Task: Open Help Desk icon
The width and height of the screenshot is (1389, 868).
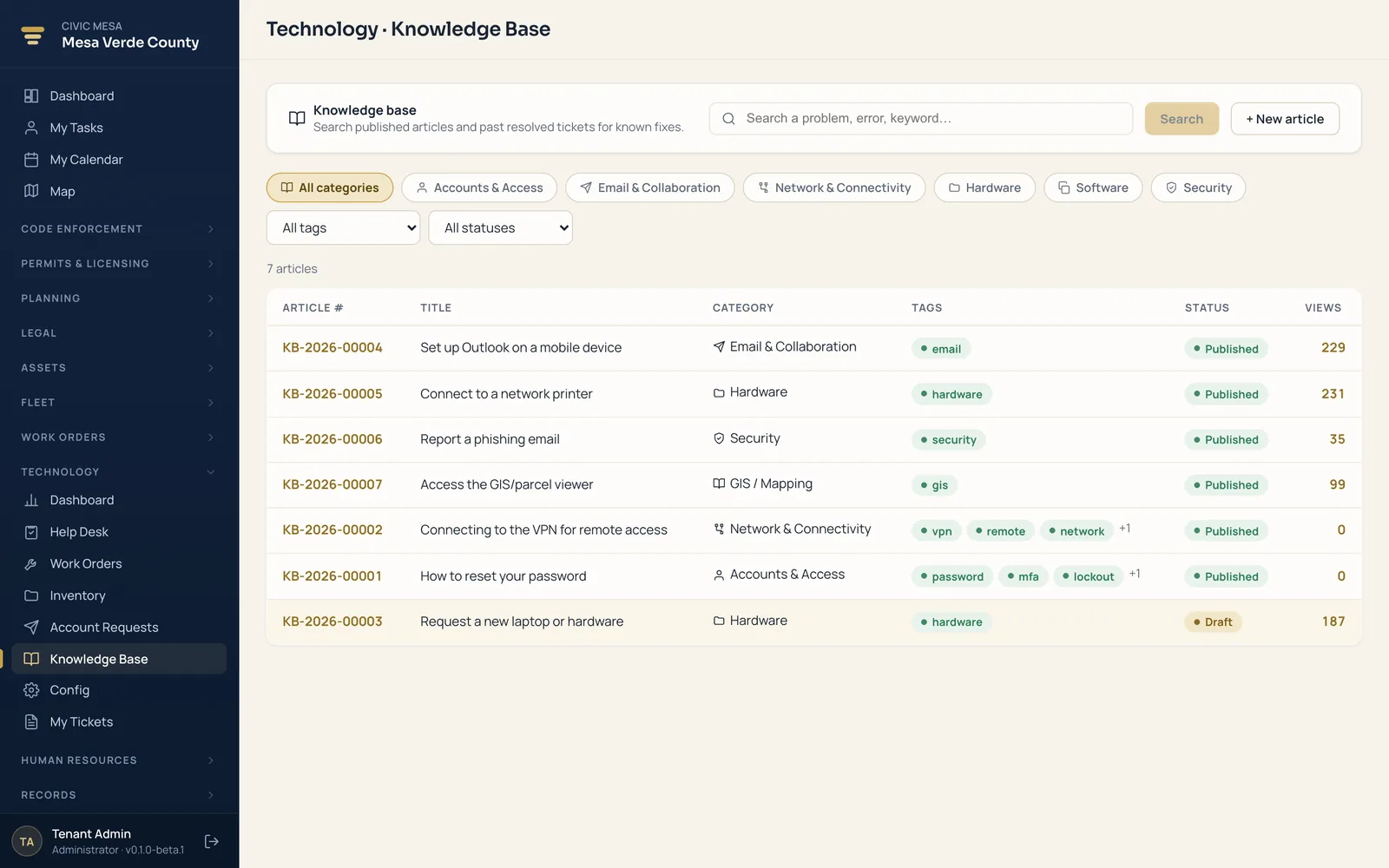Action: [x=31, y=532]
